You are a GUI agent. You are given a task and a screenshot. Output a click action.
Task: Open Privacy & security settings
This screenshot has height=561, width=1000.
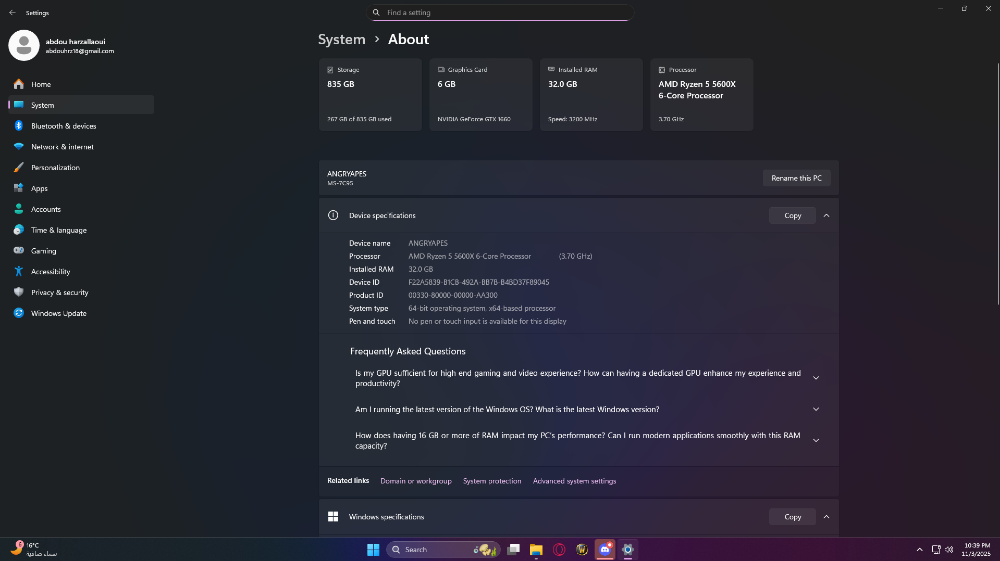coord(81,293)
